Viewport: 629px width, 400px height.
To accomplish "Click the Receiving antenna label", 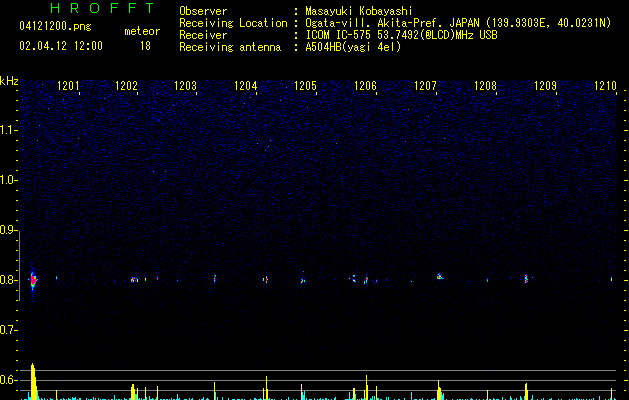I will (x=230, y=47).
